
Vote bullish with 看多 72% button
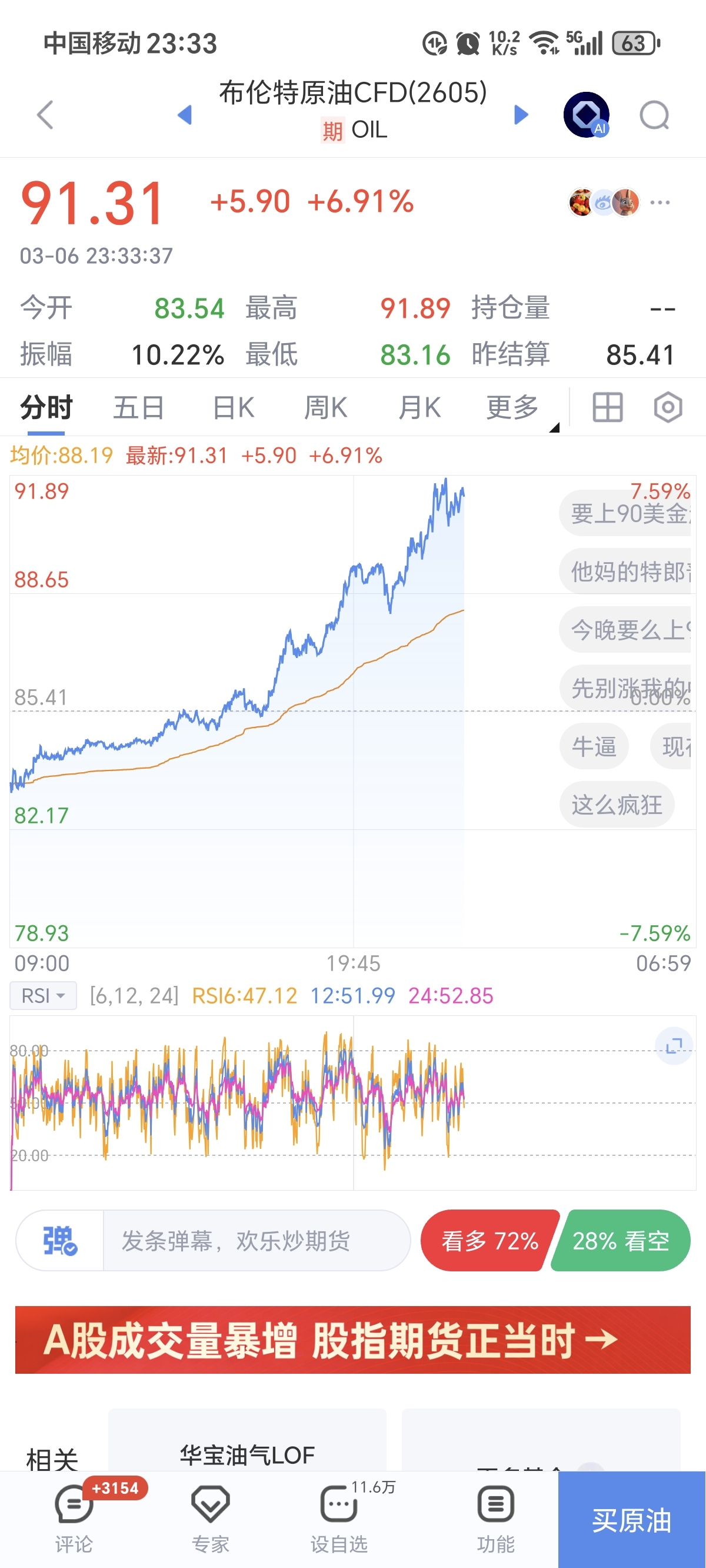click(x=489, y=1241)
